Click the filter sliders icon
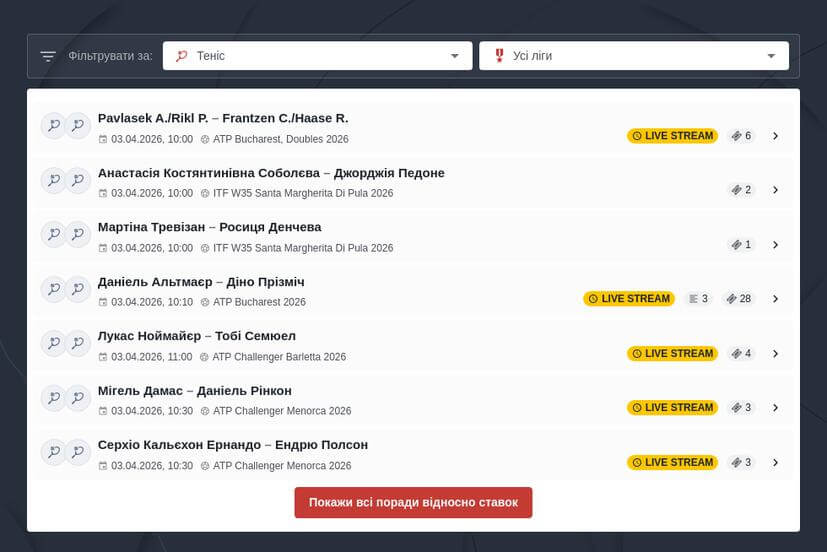 [x=48, y=56]
